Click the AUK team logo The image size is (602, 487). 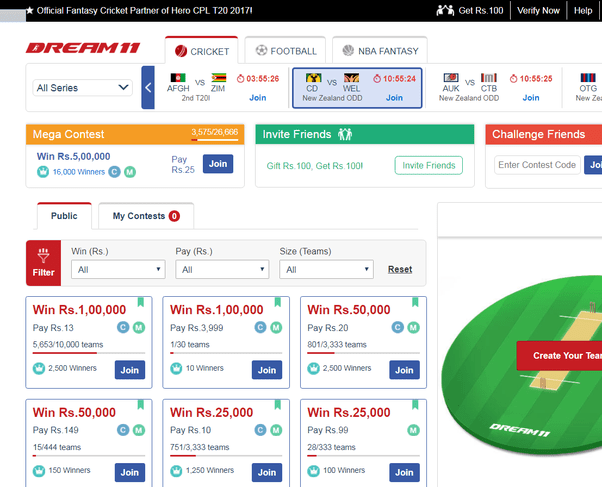pos(451,78)
